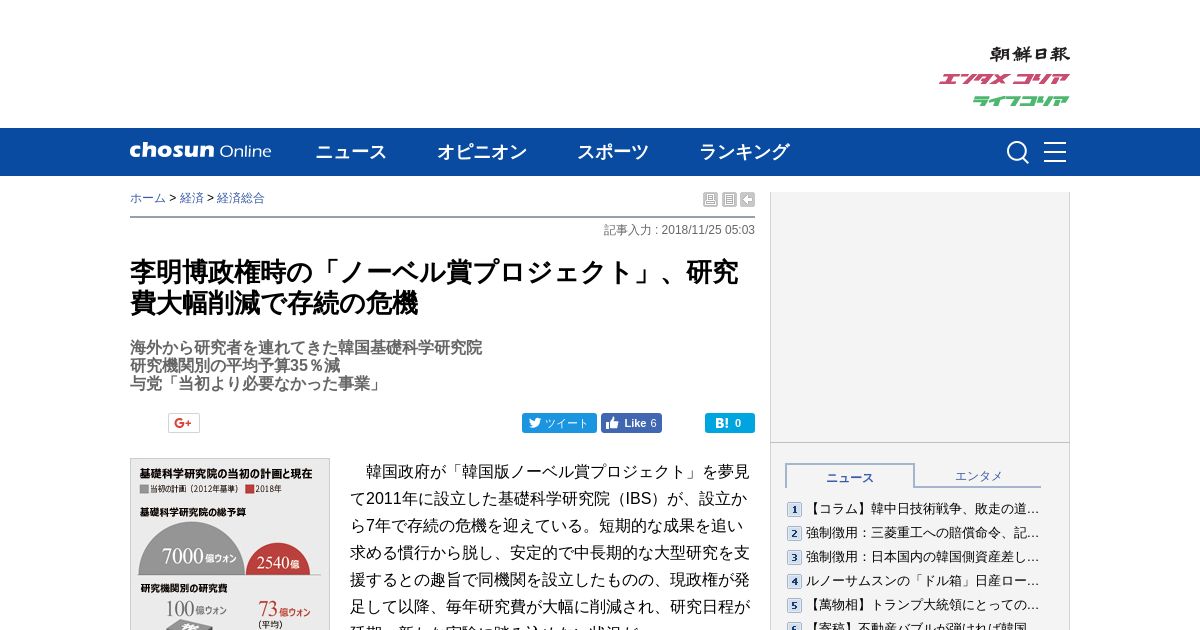Like the article on Facebook

tap(631, 423)
